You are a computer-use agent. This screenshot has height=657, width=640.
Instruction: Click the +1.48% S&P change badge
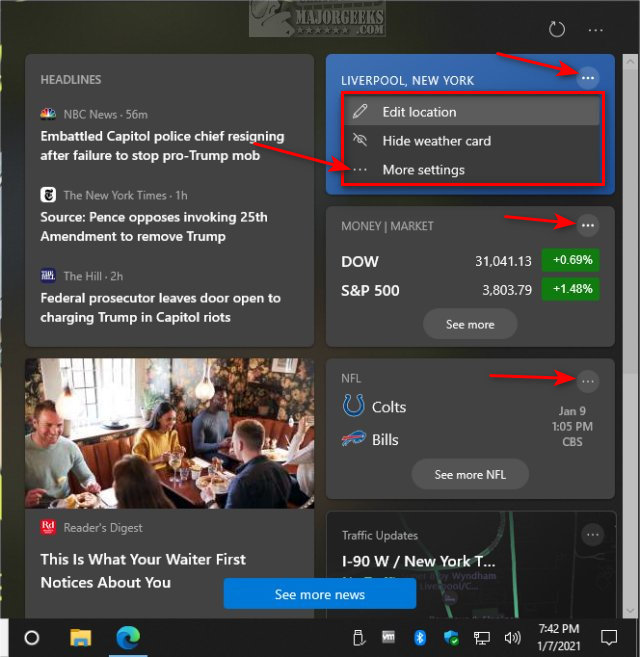click(x=571, y=289)
